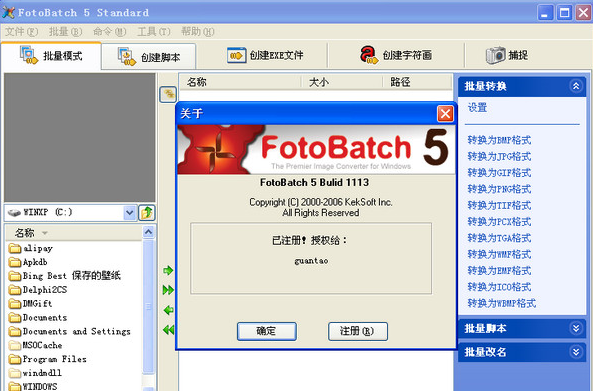Open the 命令(M) menu
The width and height of the screenshot is (593, 391).
coord(109,32)
